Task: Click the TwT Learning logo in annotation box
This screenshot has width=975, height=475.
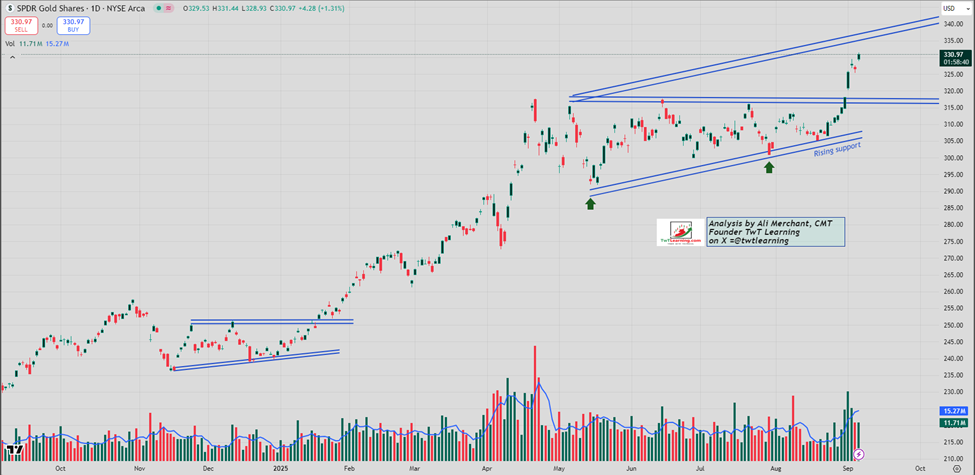Action: coord(680,233)
